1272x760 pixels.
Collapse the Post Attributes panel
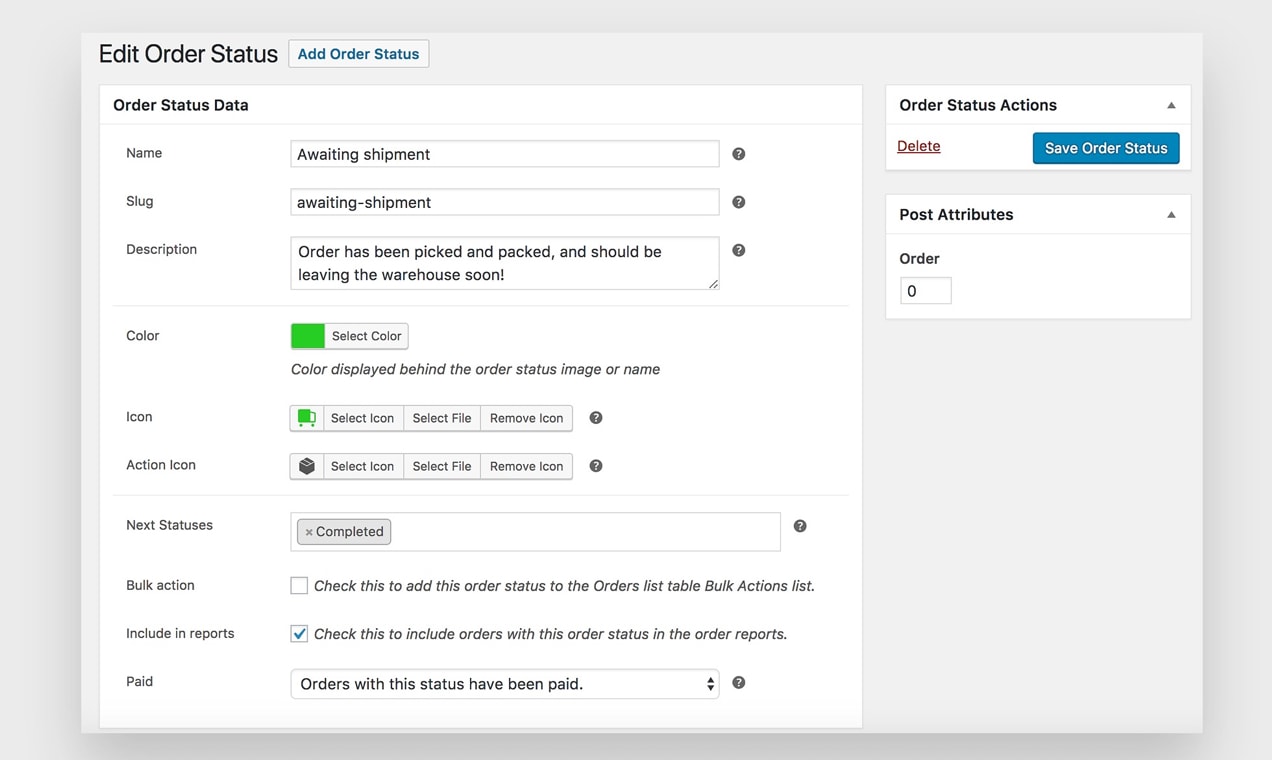click(1171, 215)
